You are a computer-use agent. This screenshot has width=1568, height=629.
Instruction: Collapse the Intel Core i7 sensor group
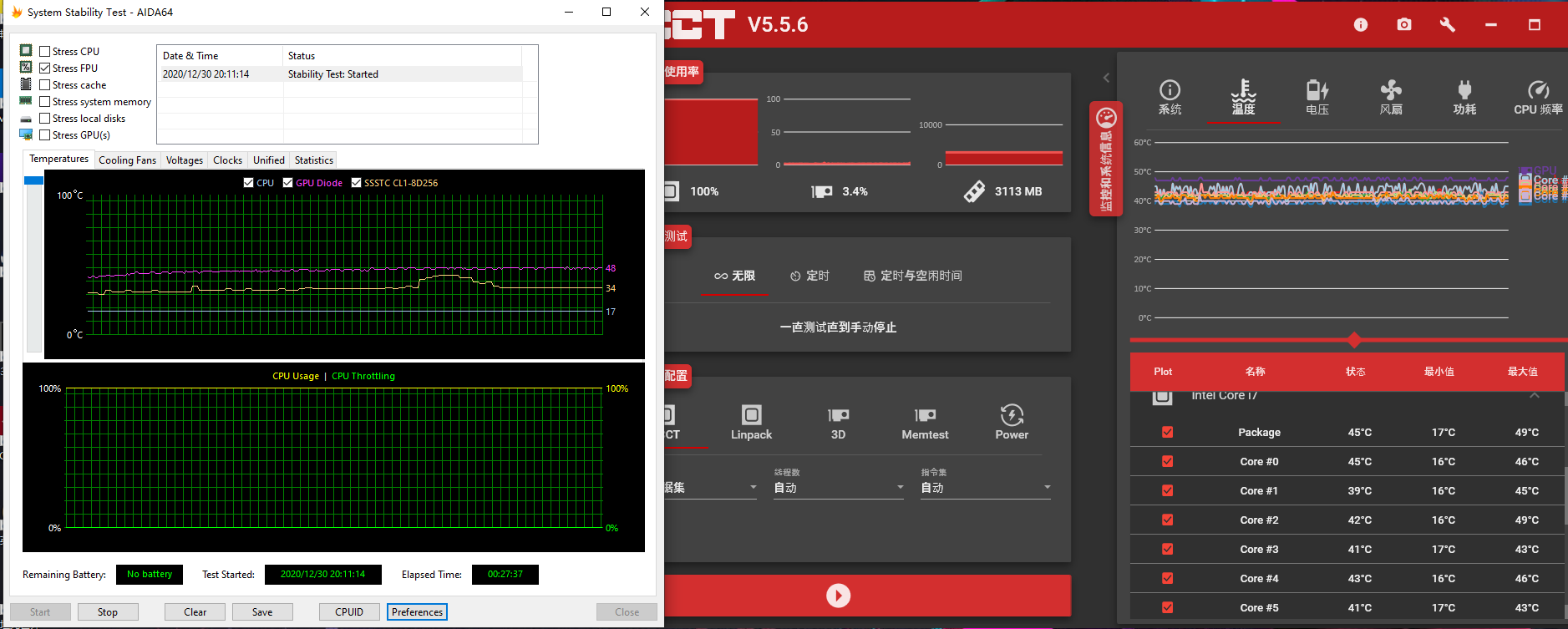1534,395
